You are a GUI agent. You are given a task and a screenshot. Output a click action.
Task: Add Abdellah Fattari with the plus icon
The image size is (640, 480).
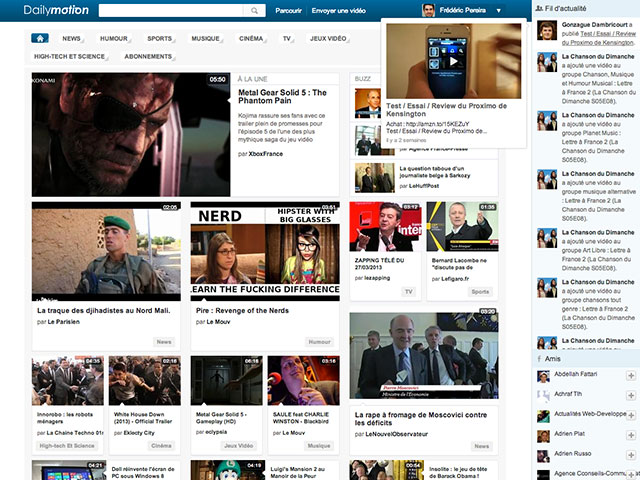coord(631,376)
